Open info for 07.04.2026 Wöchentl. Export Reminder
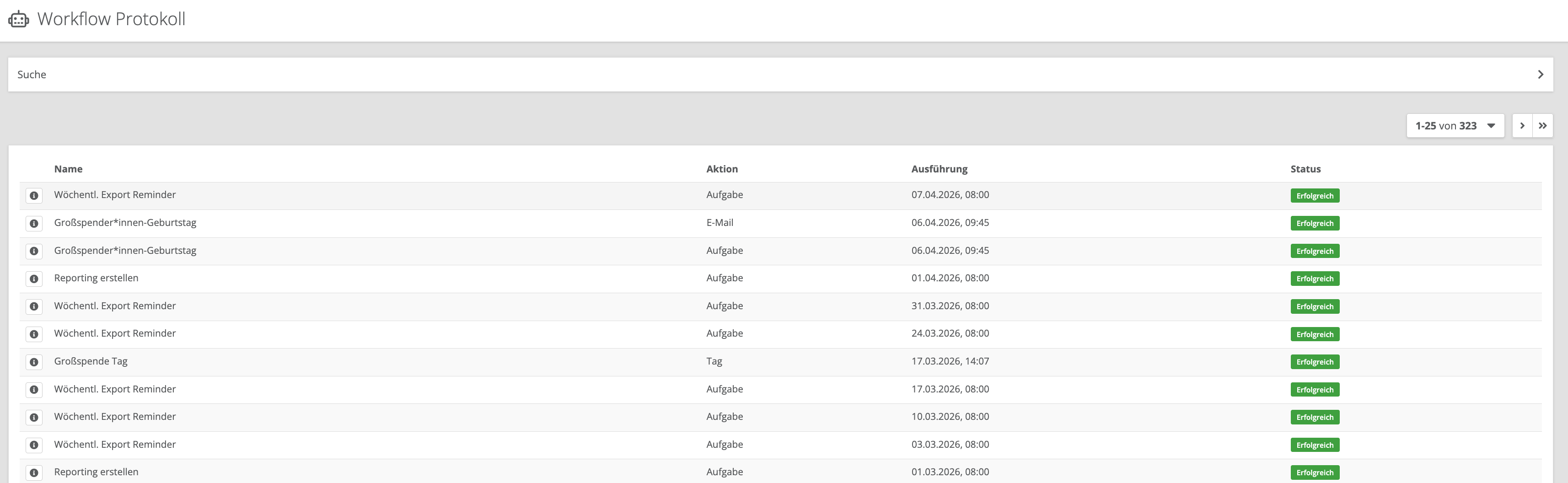Viewport: 1568px width, 483px height. [34, 196]
